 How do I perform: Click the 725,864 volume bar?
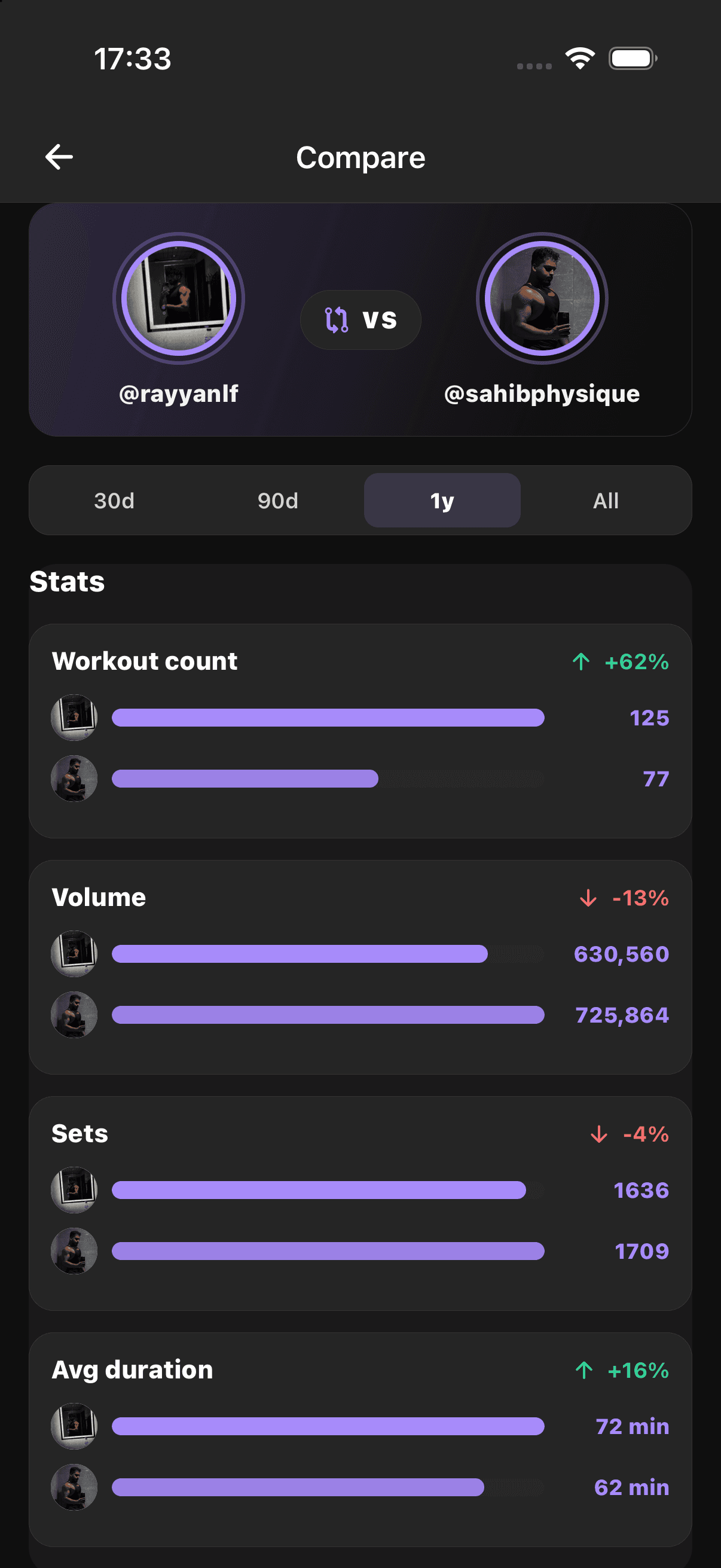pyautogui.click(x=328, y=1015)
